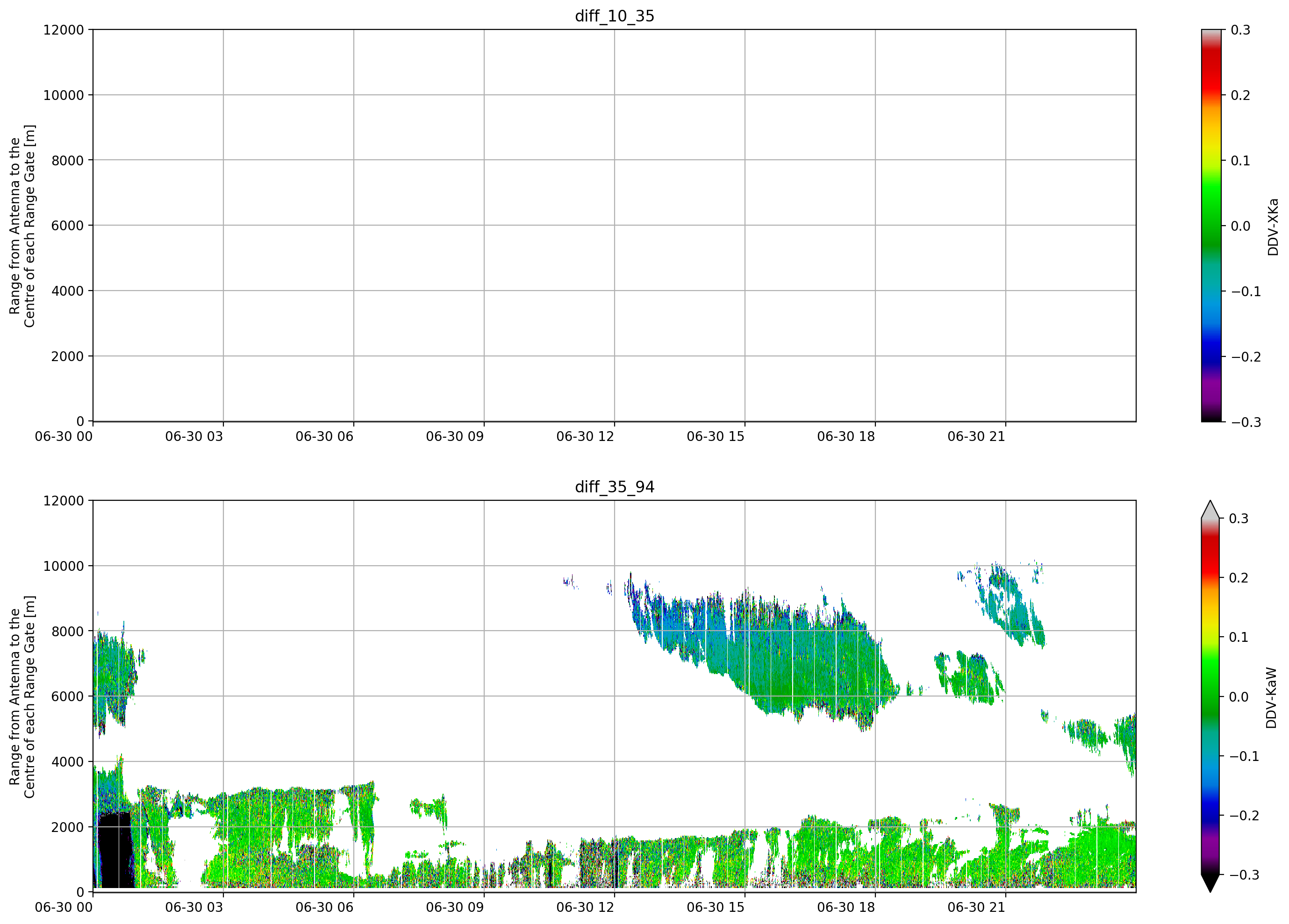Click the 0.0 tick on the DDV-XKa colorbar
The width and height of the screenshot is (1289, 924).
point(1241,226)
